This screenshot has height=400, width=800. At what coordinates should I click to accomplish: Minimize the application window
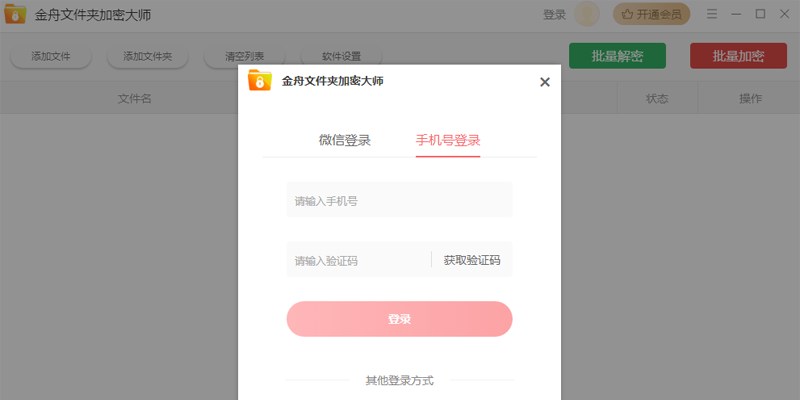pyautogui.click(x=736, y=14)
